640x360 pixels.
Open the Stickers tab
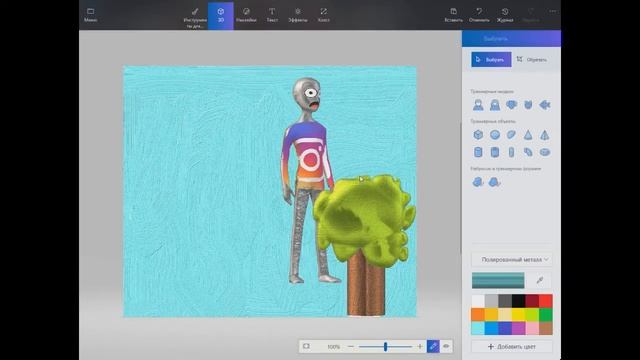246,15
